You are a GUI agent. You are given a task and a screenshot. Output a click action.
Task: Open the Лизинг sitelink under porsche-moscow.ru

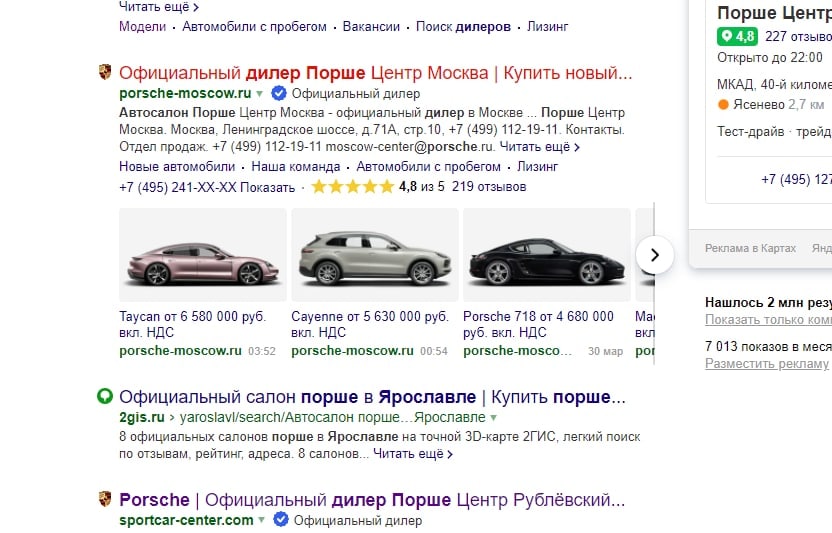point(538,167)
